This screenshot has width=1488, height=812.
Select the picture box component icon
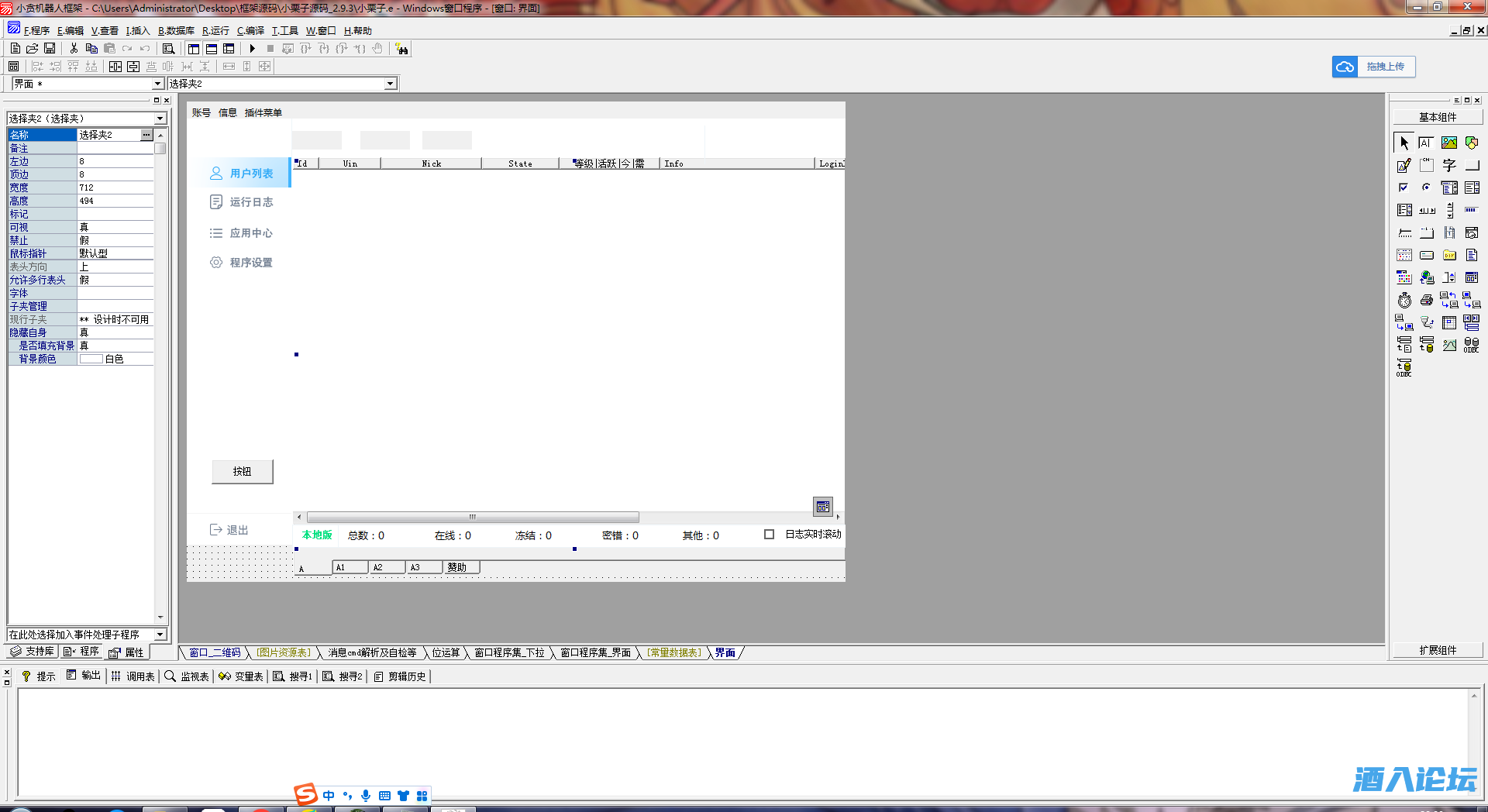pyautogui.click(x=1448, y=143)
